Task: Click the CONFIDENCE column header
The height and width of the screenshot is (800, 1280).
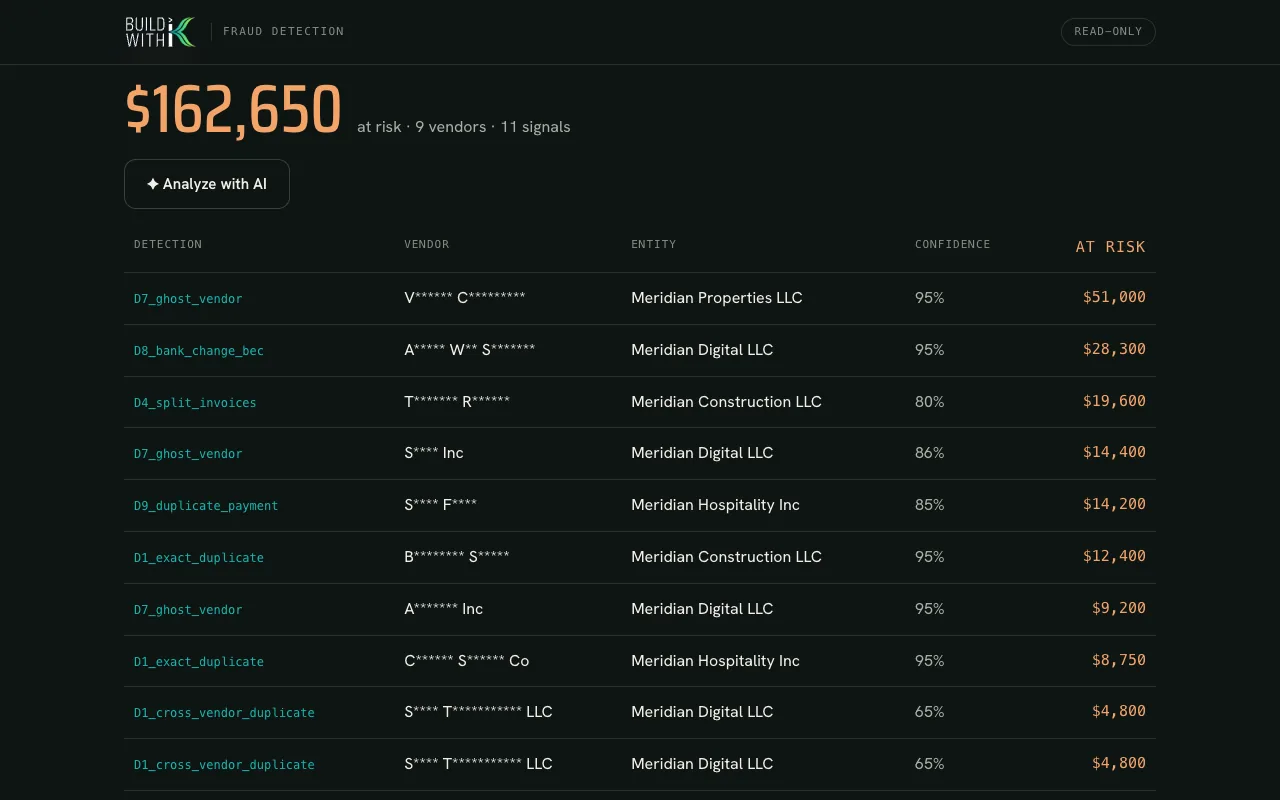Action: [952, 244]
